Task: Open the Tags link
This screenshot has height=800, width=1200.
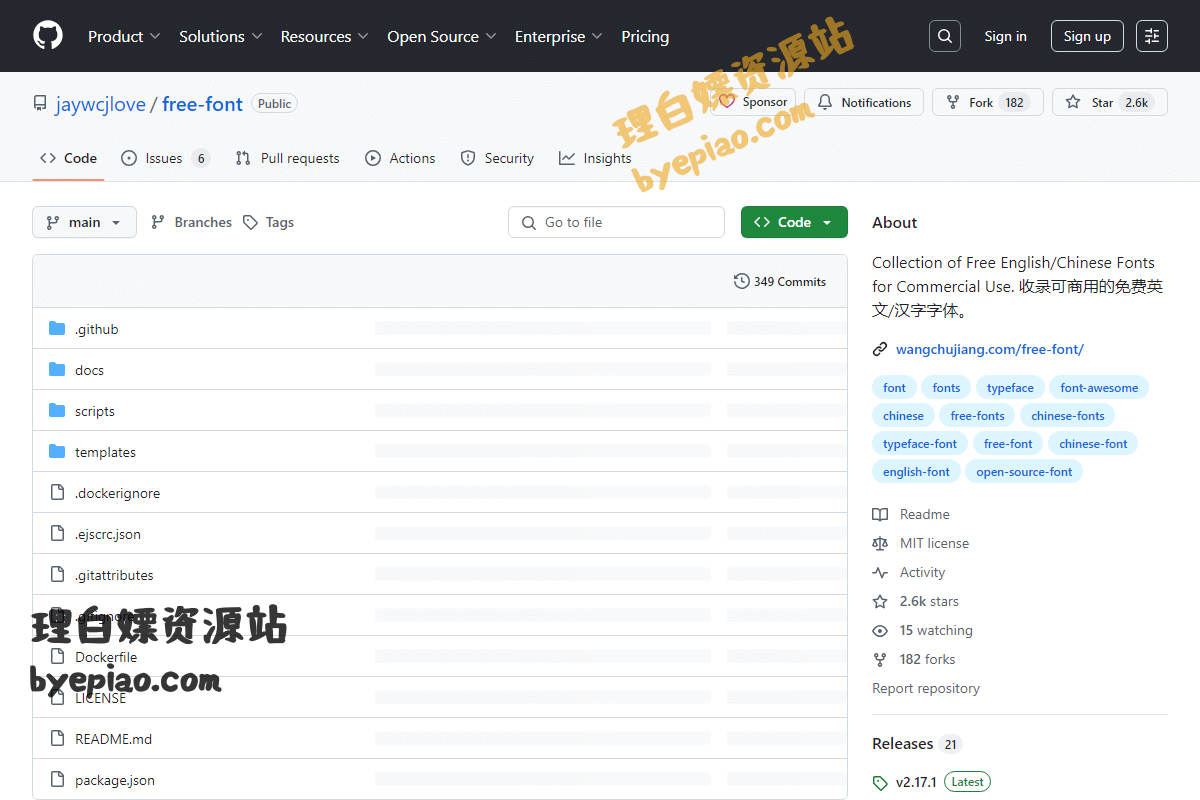Action: [268, 222]
